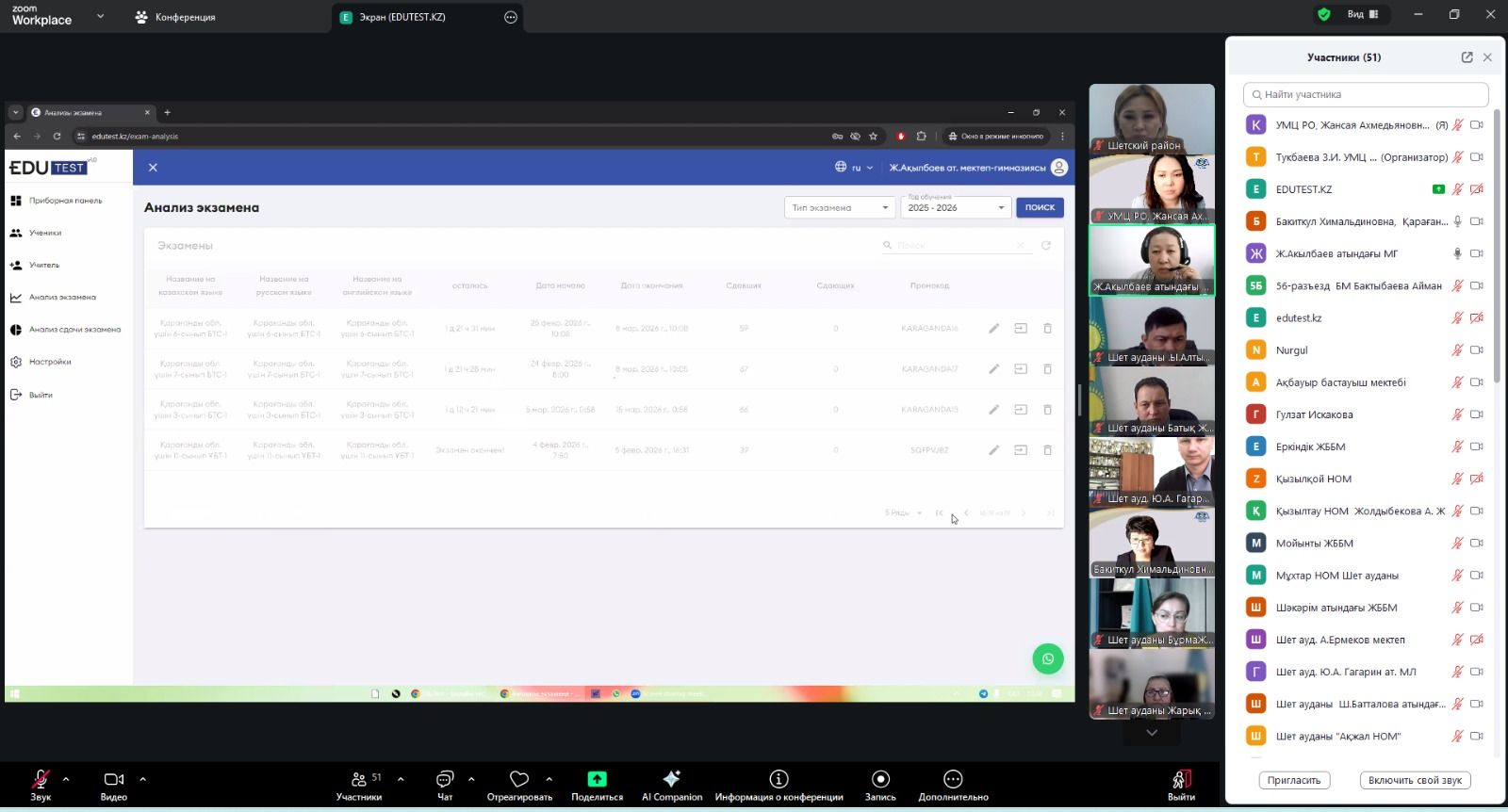The image size is (1508, 812).
Task: Toggle the Видео camera button
Action: coord(114,780)
